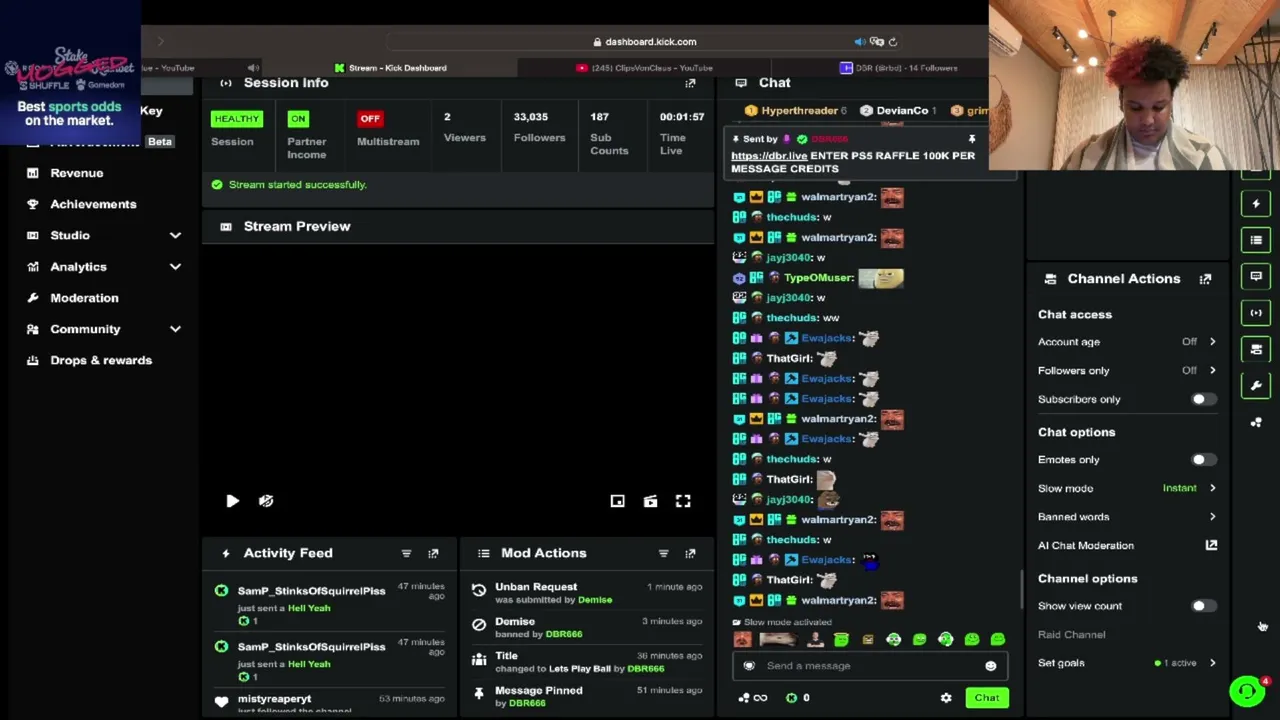Make the stream preview fullscreen
The width and height of the screenshot is (1280, 720).
click(683, 501)
